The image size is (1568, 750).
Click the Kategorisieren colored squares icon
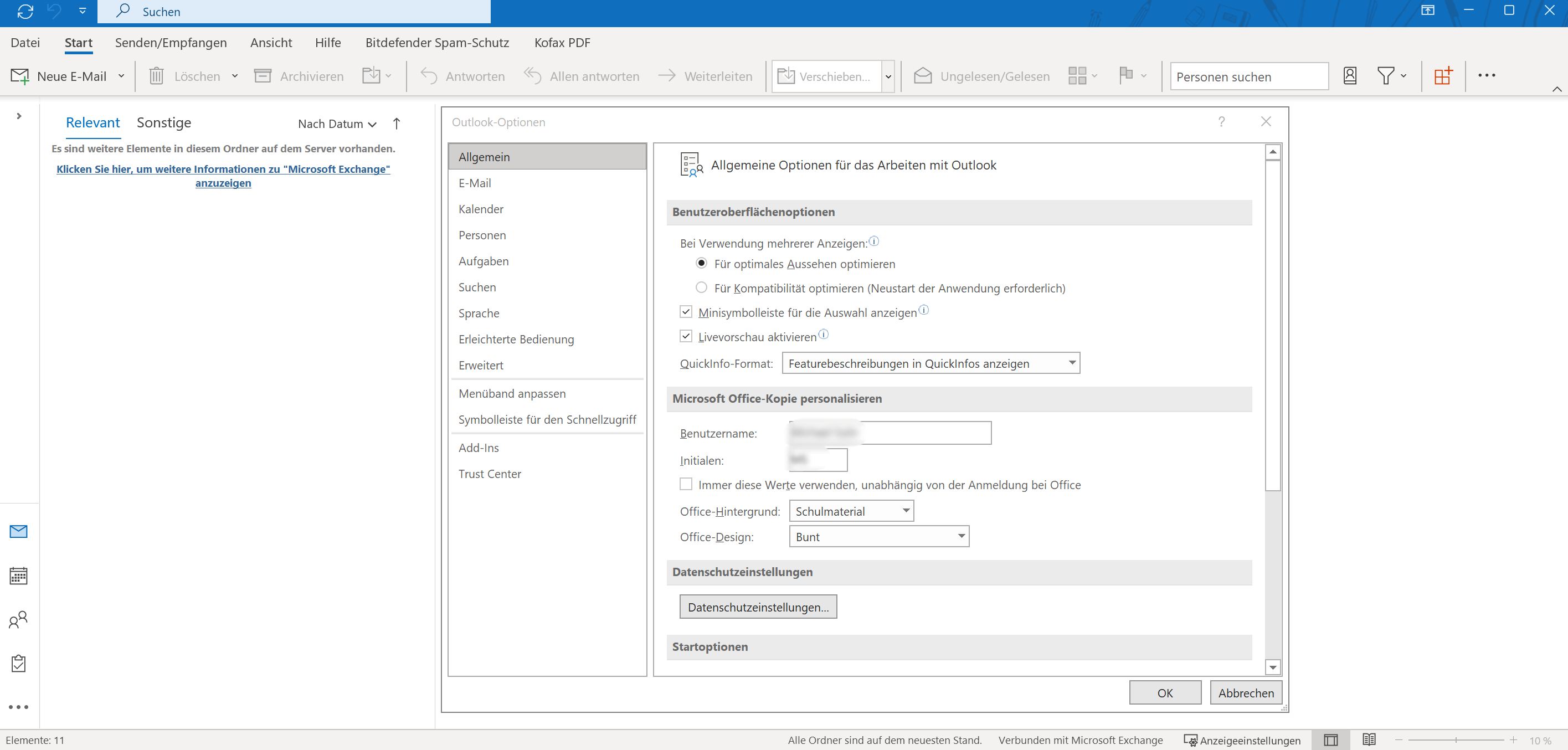(1077, 75)
